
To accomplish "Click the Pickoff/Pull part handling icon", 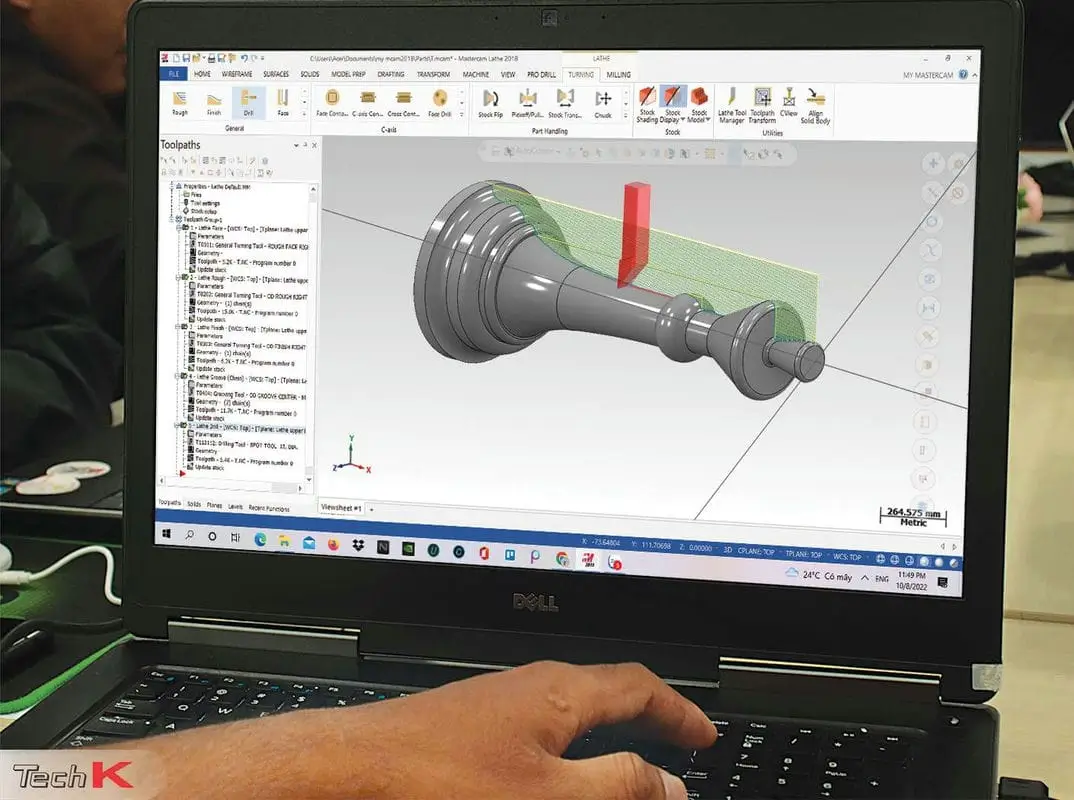I will tap(527, 105).
